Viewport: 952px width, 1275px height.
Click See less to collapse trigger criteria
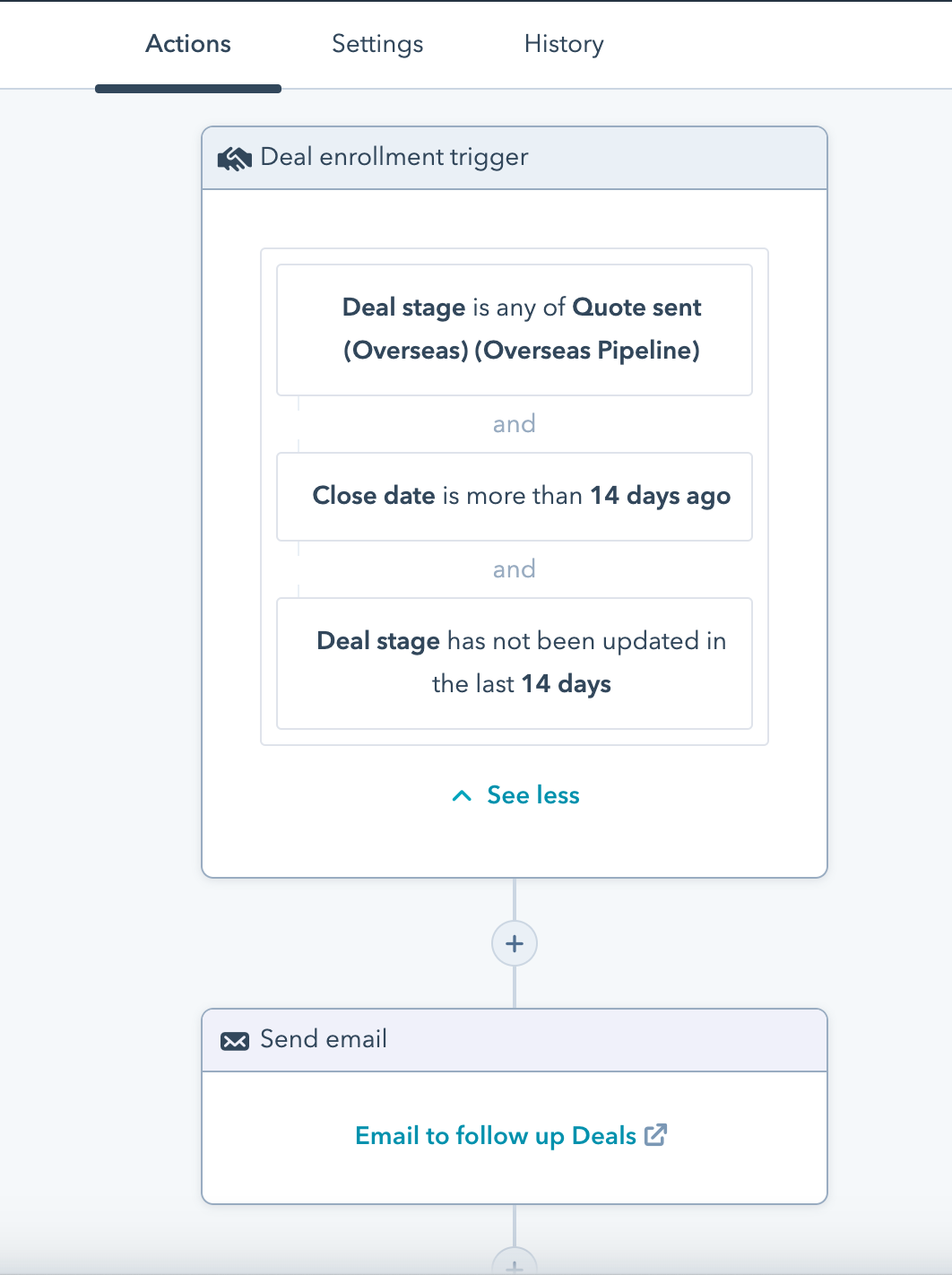(533, 795)
